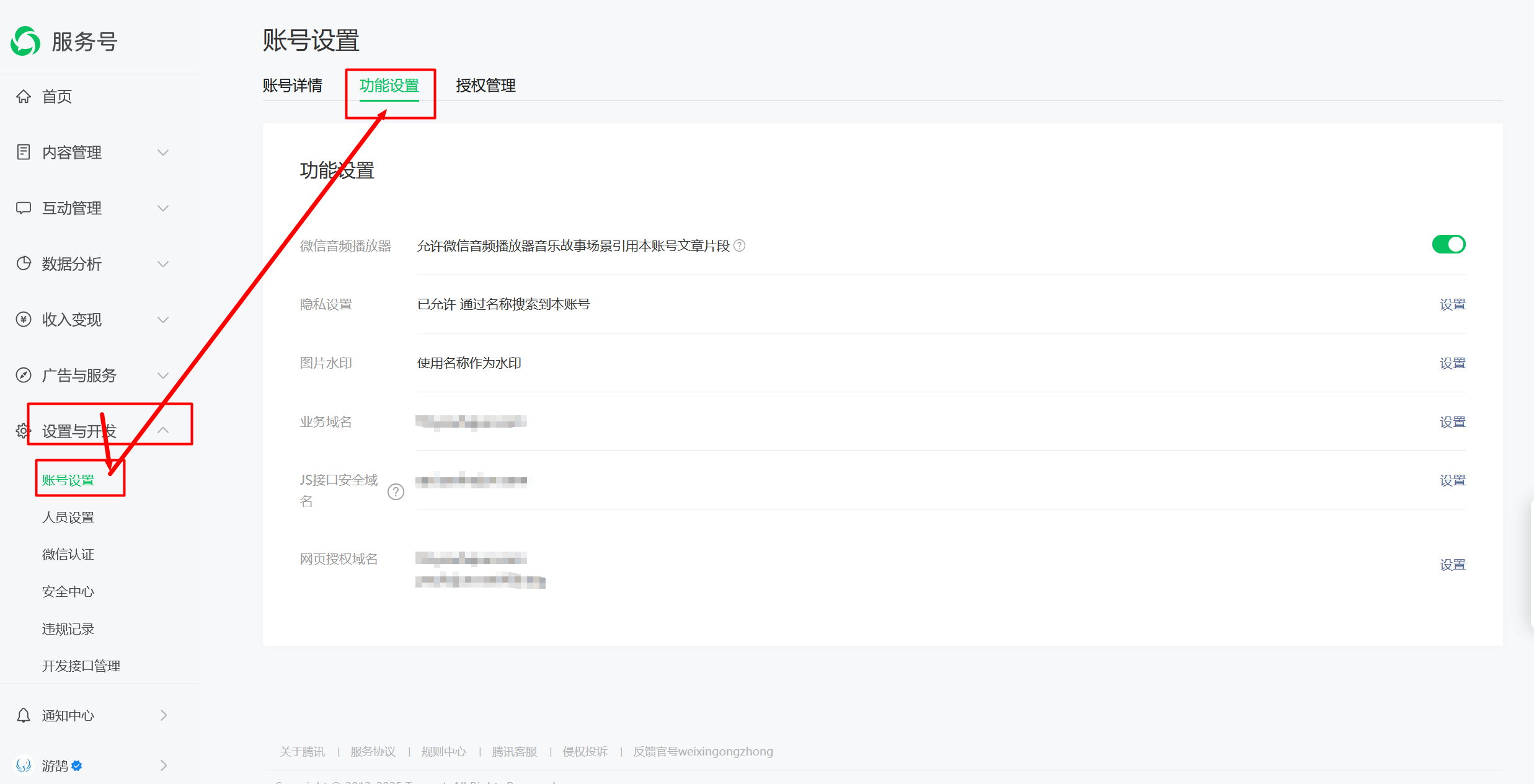Open 内容管理 via its document icon
1534x784 pixels.
(x=23, y=152)
